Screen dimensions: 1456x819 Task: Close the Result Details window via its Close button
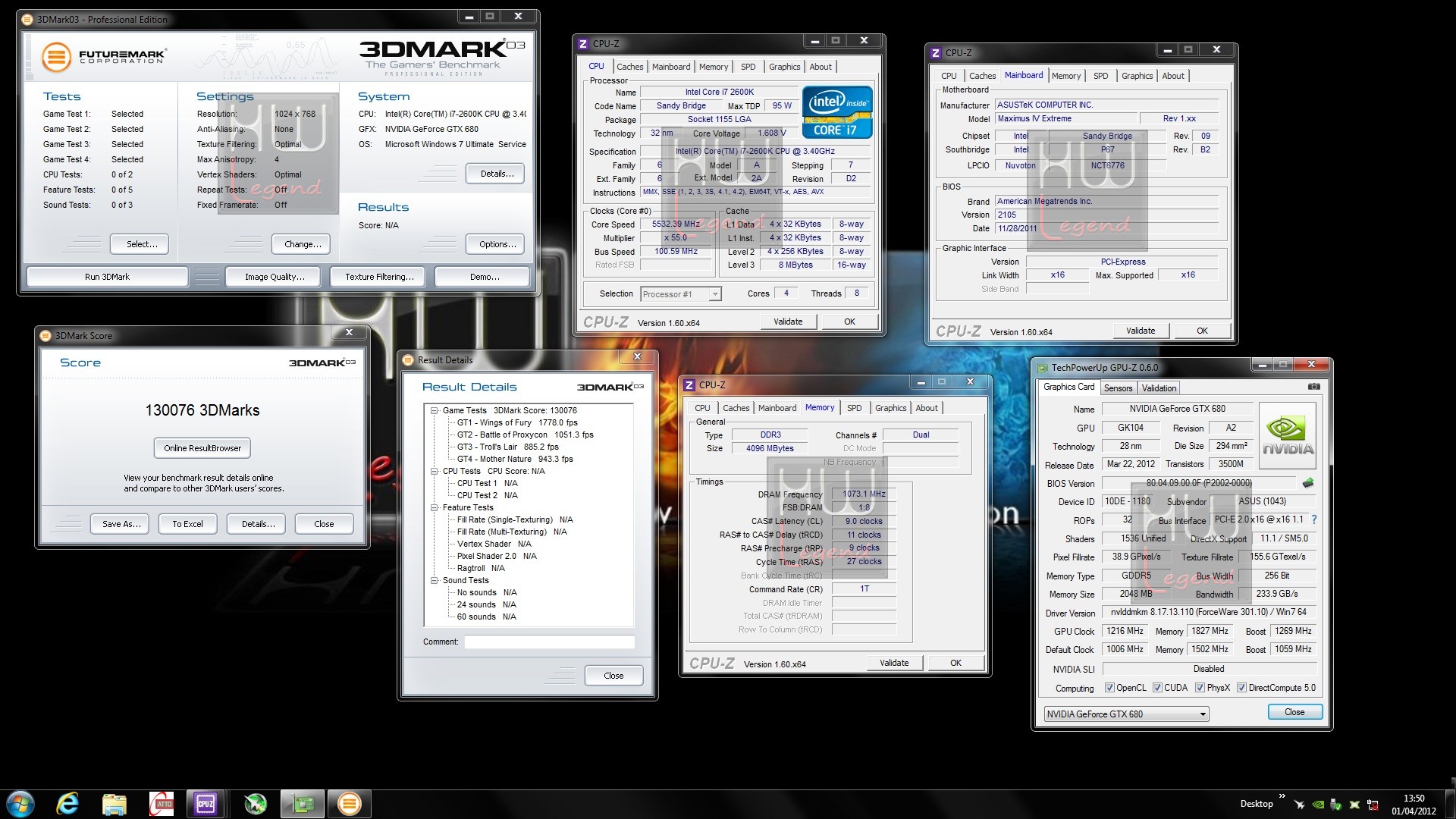tap(613, 676)
